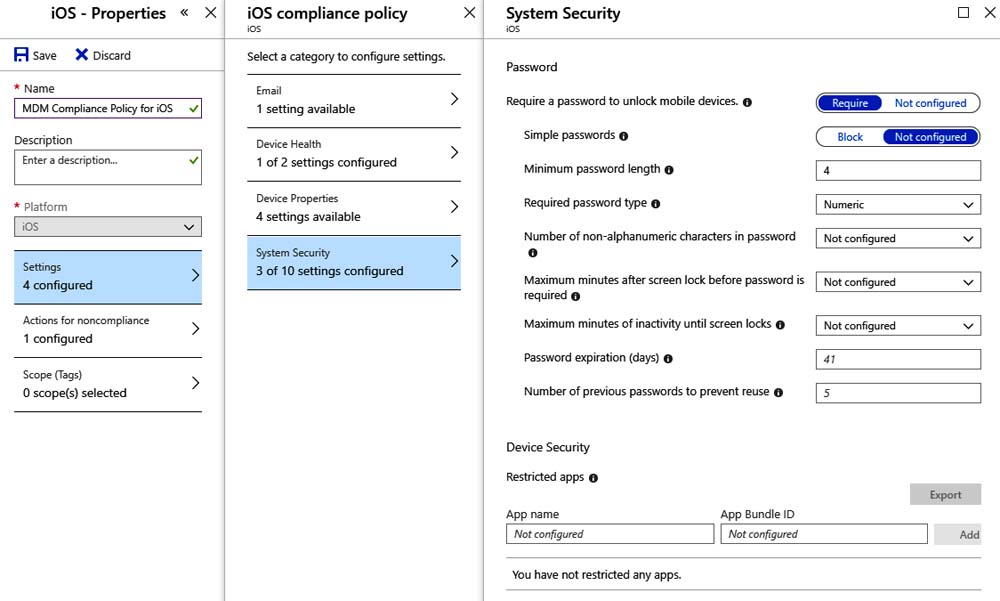This screenshot has height=601, width=1000.
Task: Show info tooltip for Minimum password length
Action: [x=669, y=170]
